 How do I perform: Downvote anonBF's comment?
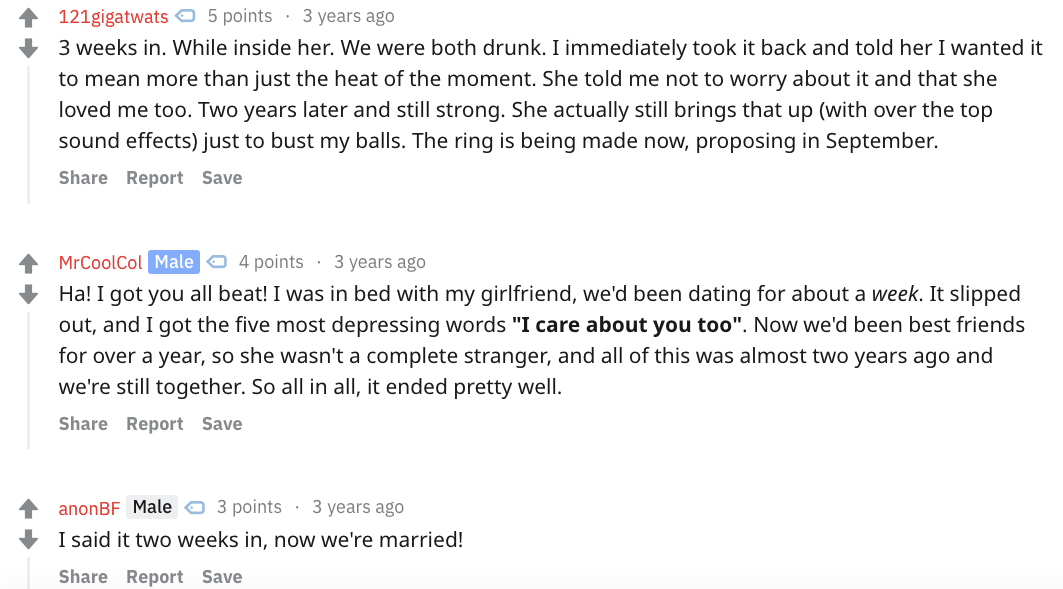(x=28, y=540)
